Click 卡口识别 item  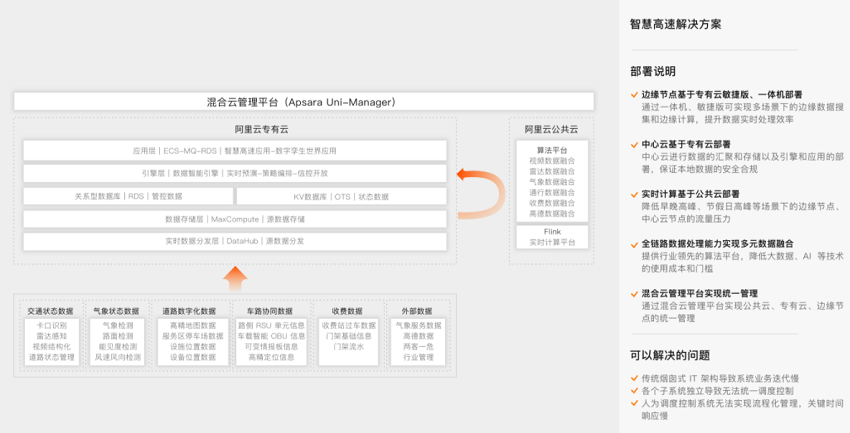tap(51, 326)
